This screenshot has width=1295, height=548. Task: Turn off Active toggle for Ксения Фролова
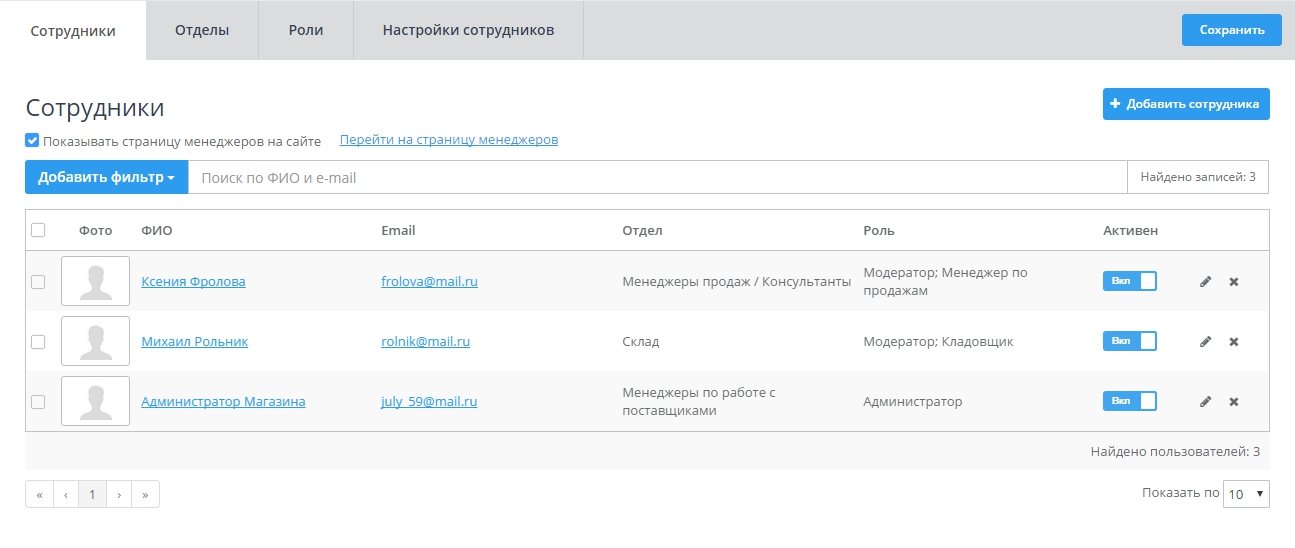1129,281
